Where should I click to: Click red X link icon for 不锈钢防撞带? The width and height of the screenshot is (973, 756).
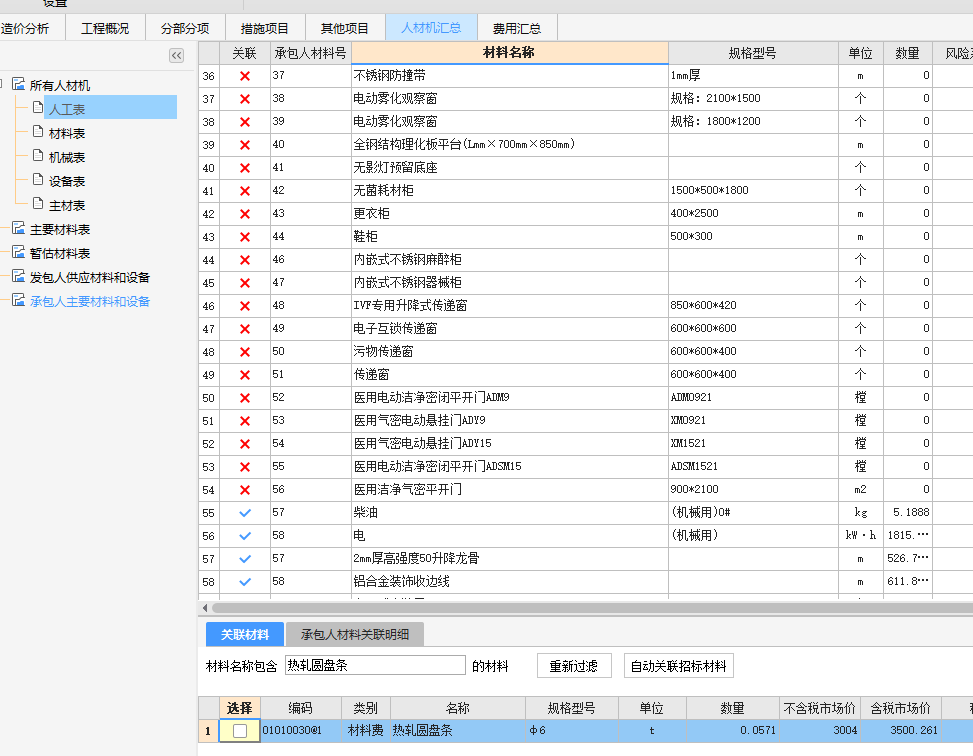click(245, 76)
